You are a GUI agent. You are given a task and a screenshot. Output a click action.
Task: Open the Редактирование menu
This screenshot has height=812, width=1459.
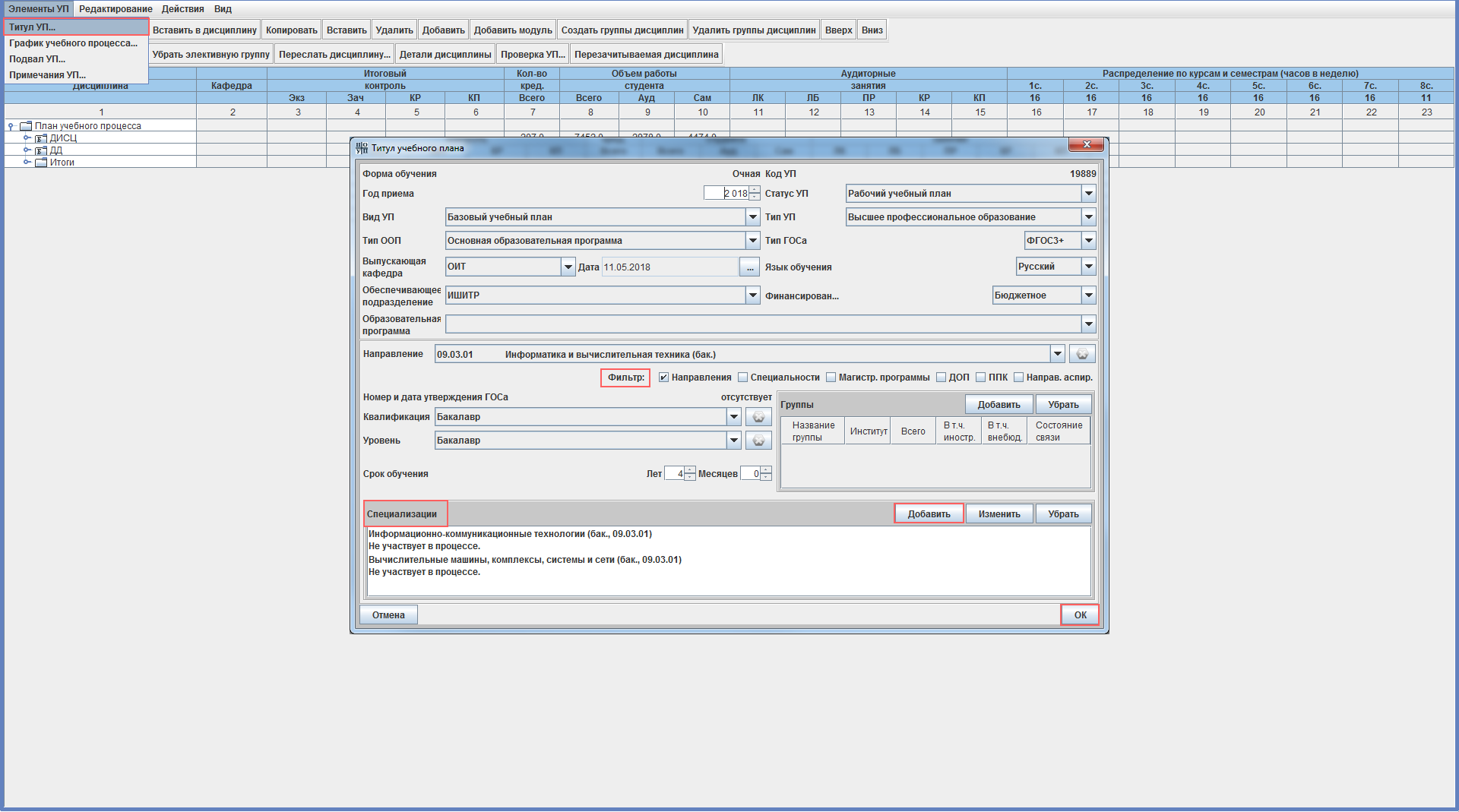tap(116, 9)
